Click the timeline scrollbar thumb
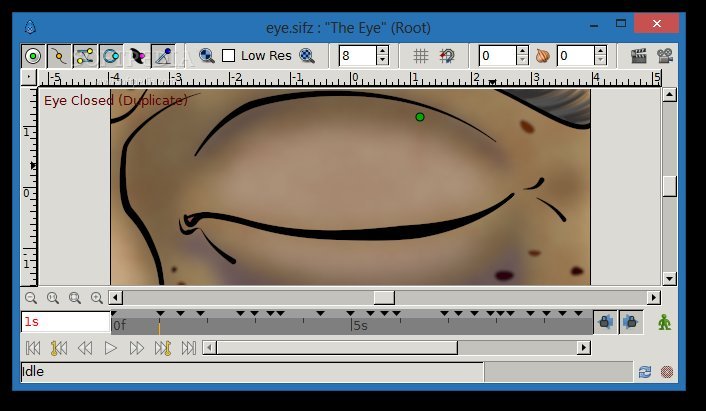 point(337,348)
